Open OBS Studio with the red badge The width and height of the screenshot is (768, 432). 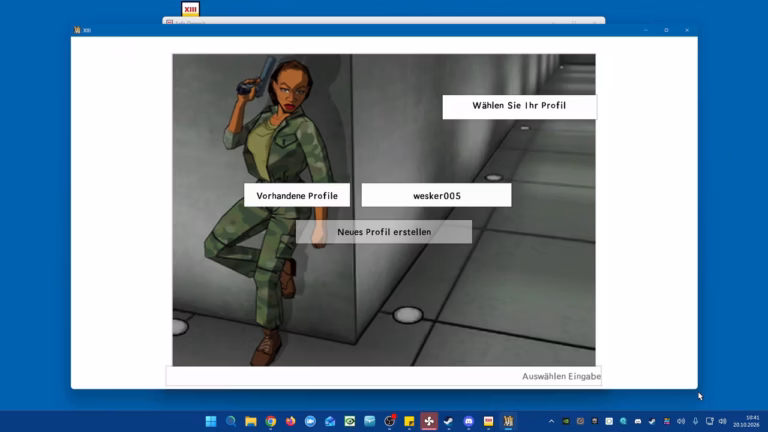[389, 421]
